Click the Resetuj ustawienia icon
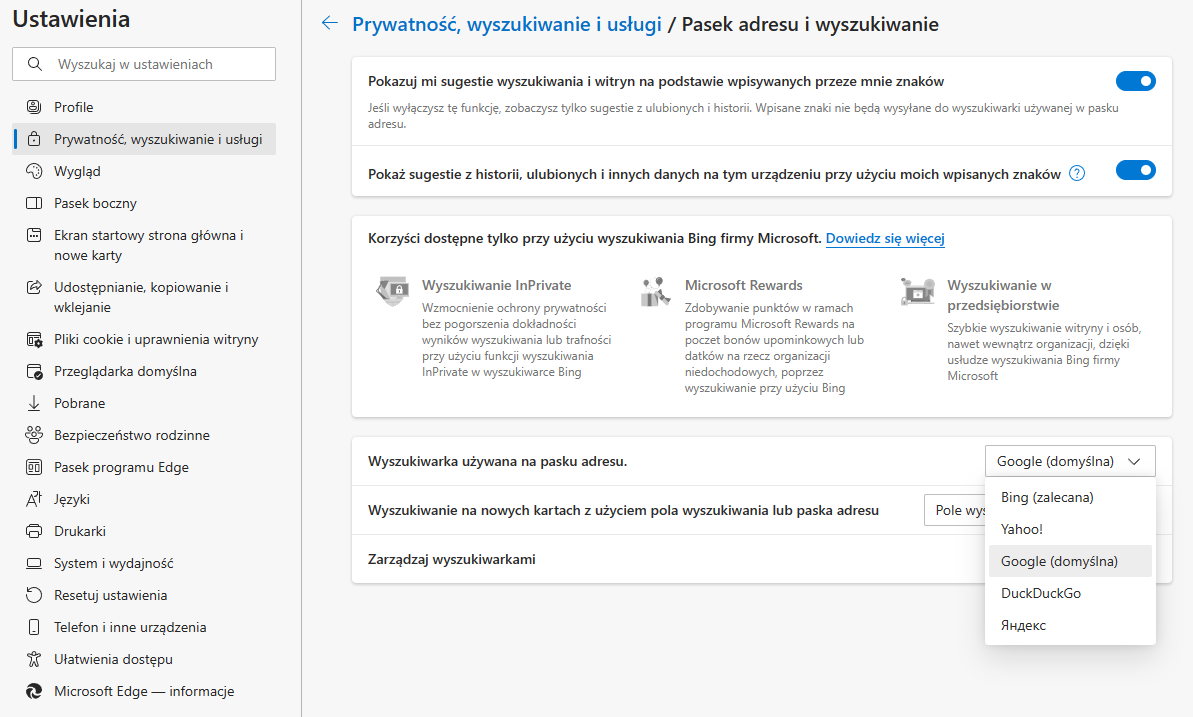 tap(35, 595)
